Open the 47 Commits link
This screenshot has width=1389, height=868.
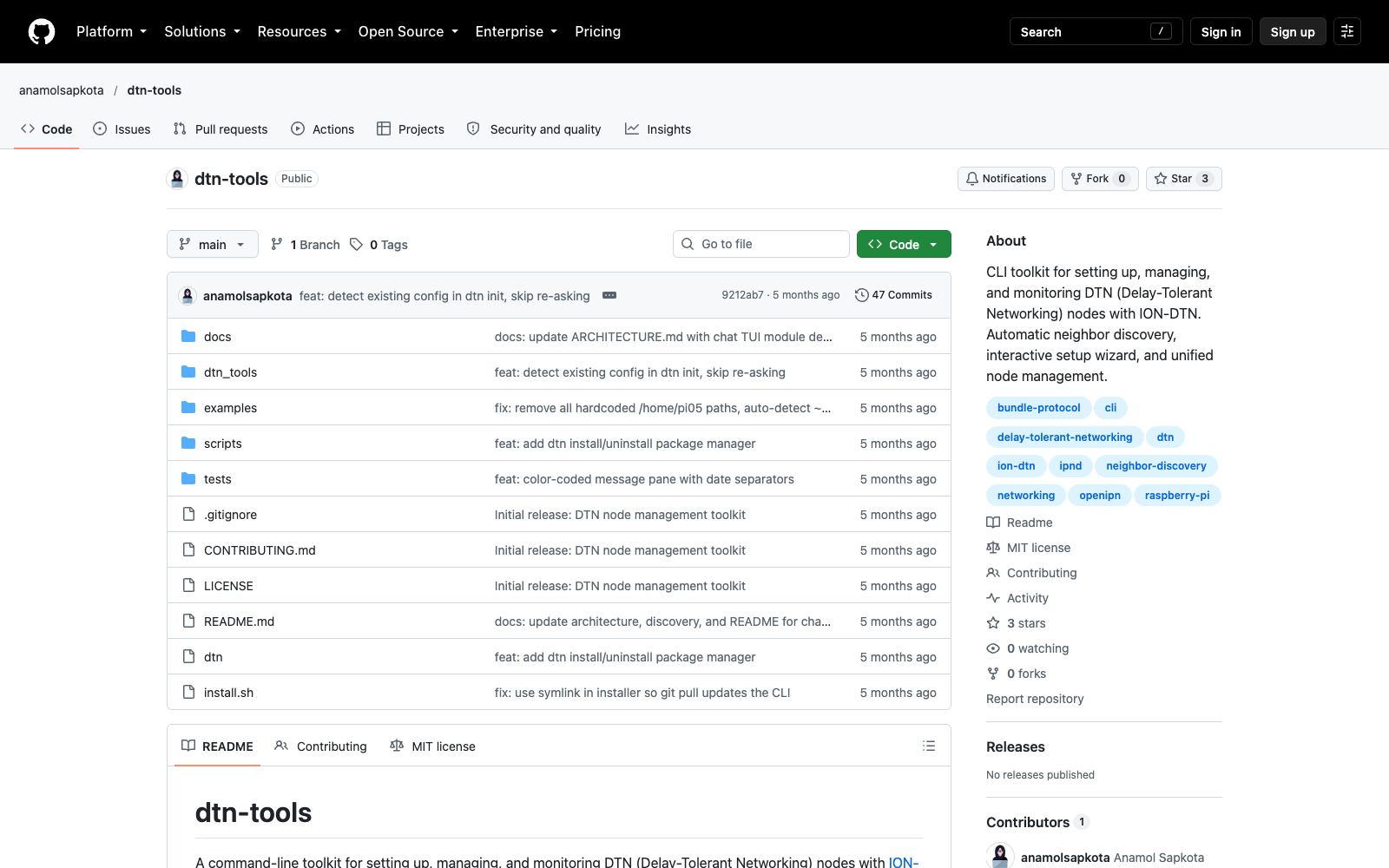tap(893, 295)
